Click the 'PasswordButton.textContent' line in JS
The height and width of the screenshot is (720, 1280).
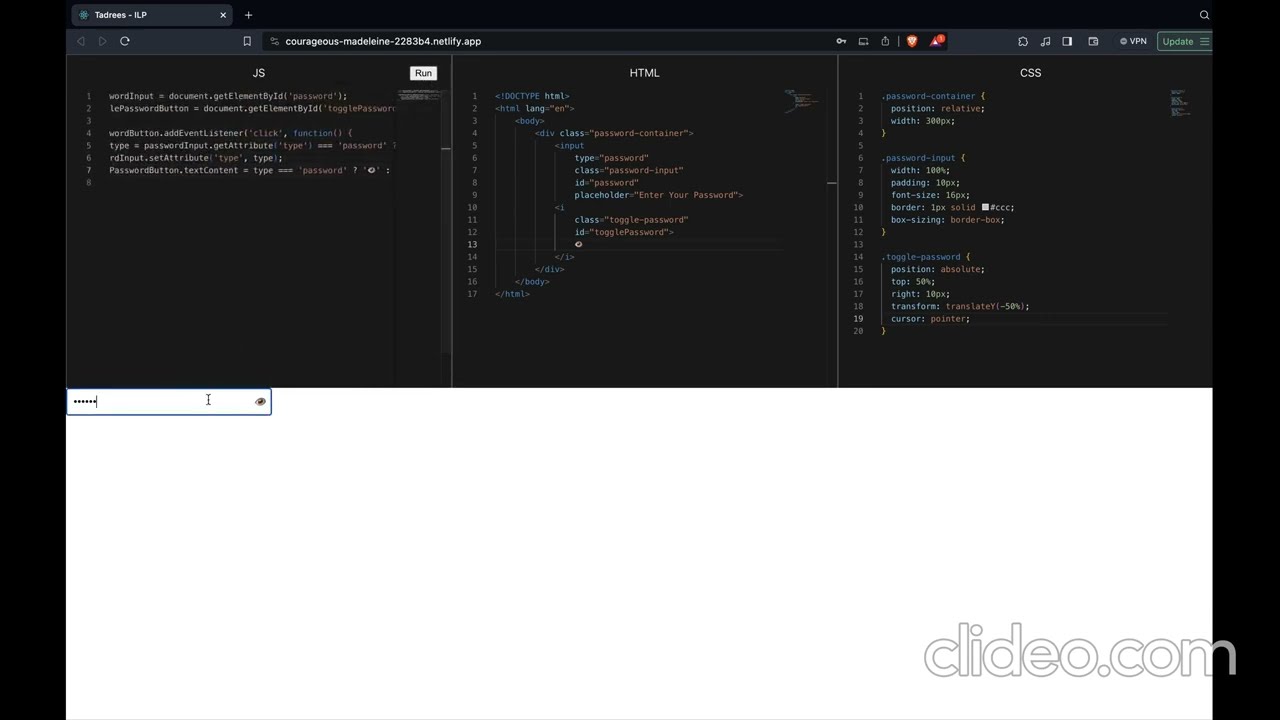tap(250, 170)
